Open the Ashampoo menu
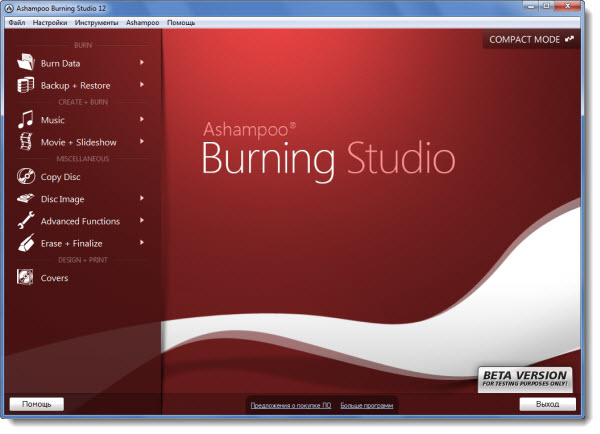The height and width of the screenshot is (434, 600). click(142, 23)
